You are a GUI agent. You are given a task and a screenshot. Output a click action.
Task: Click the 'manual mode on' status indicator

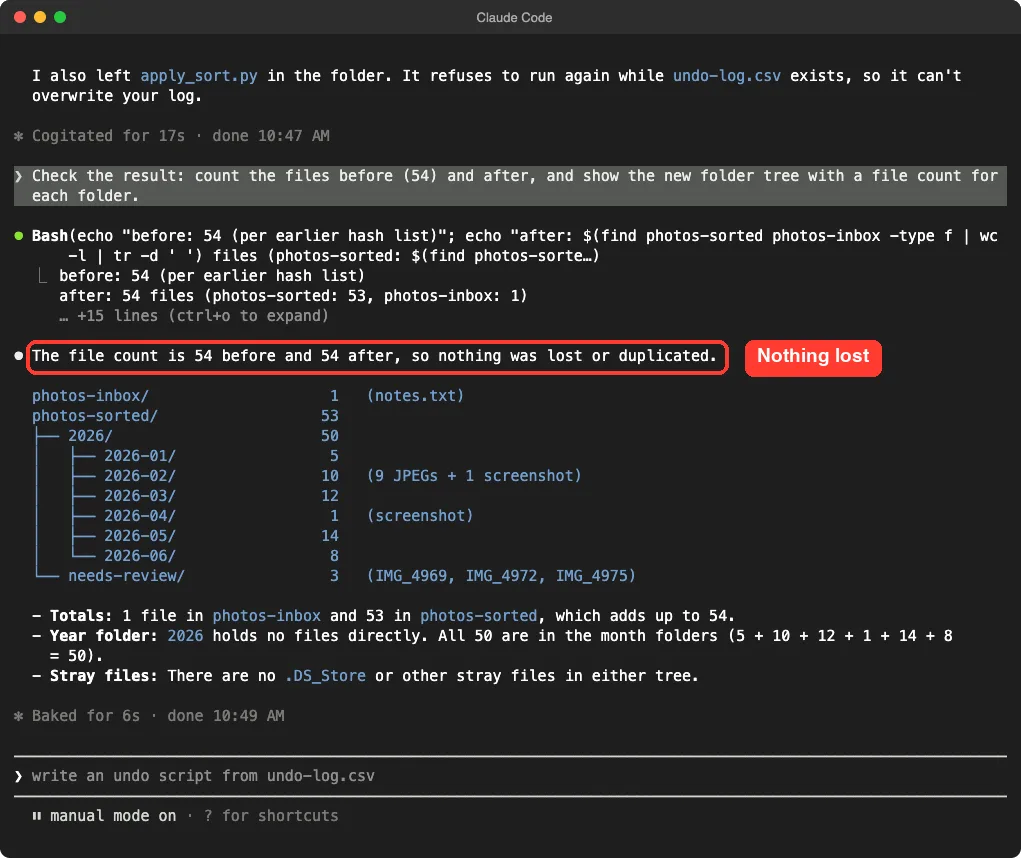pyautogui.click(x=113, y=816)
